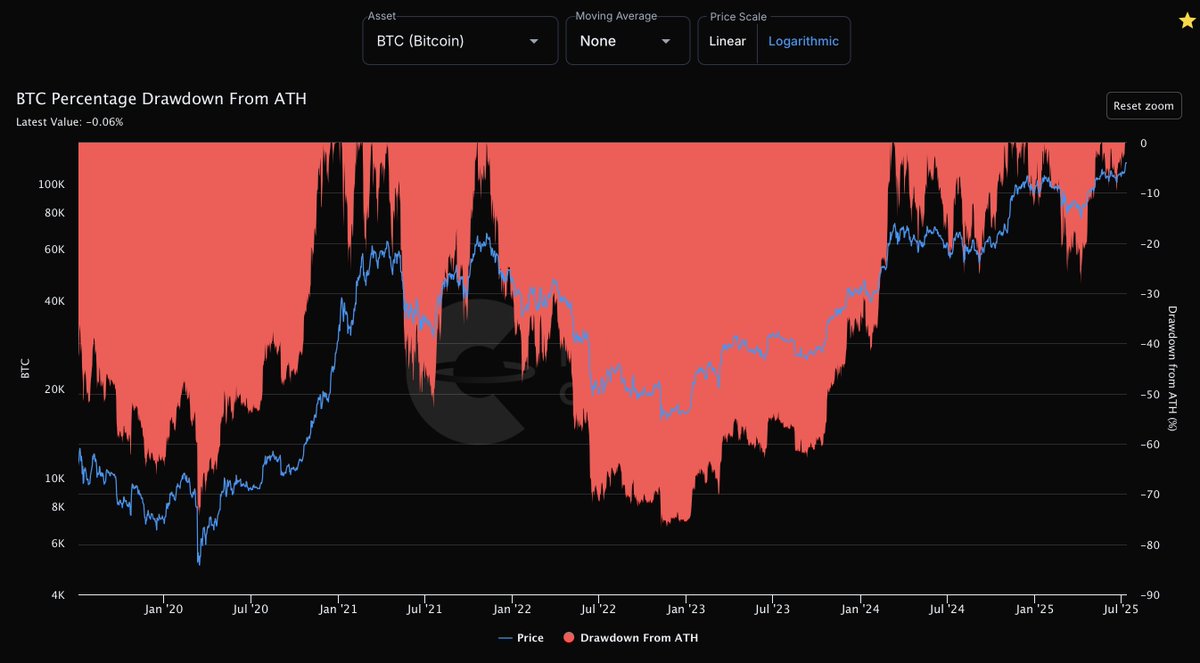Click the Jan '22 x-axis label

pos(513,608)
